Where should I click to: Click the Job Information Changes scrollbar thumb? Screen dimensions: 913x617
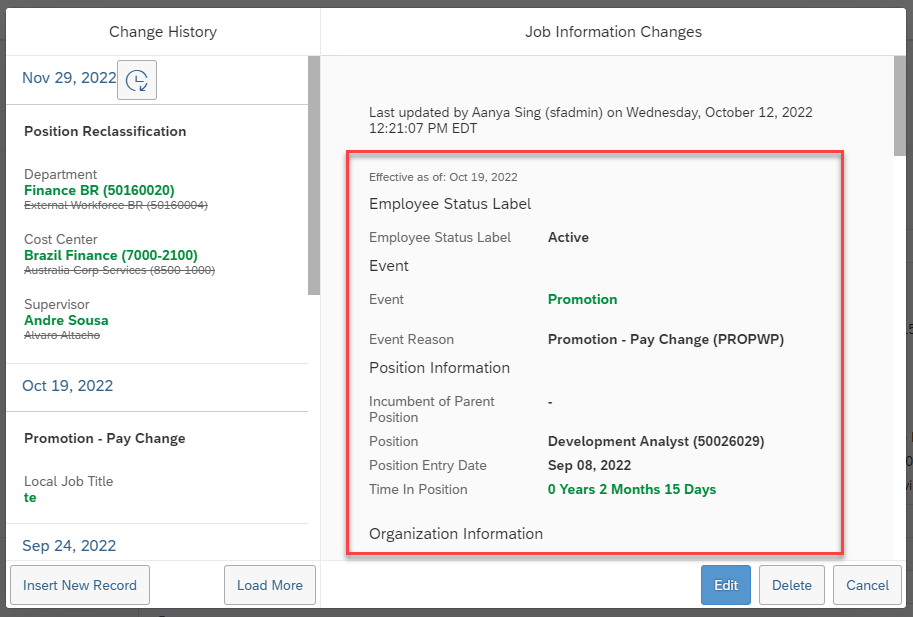point(900,106)
